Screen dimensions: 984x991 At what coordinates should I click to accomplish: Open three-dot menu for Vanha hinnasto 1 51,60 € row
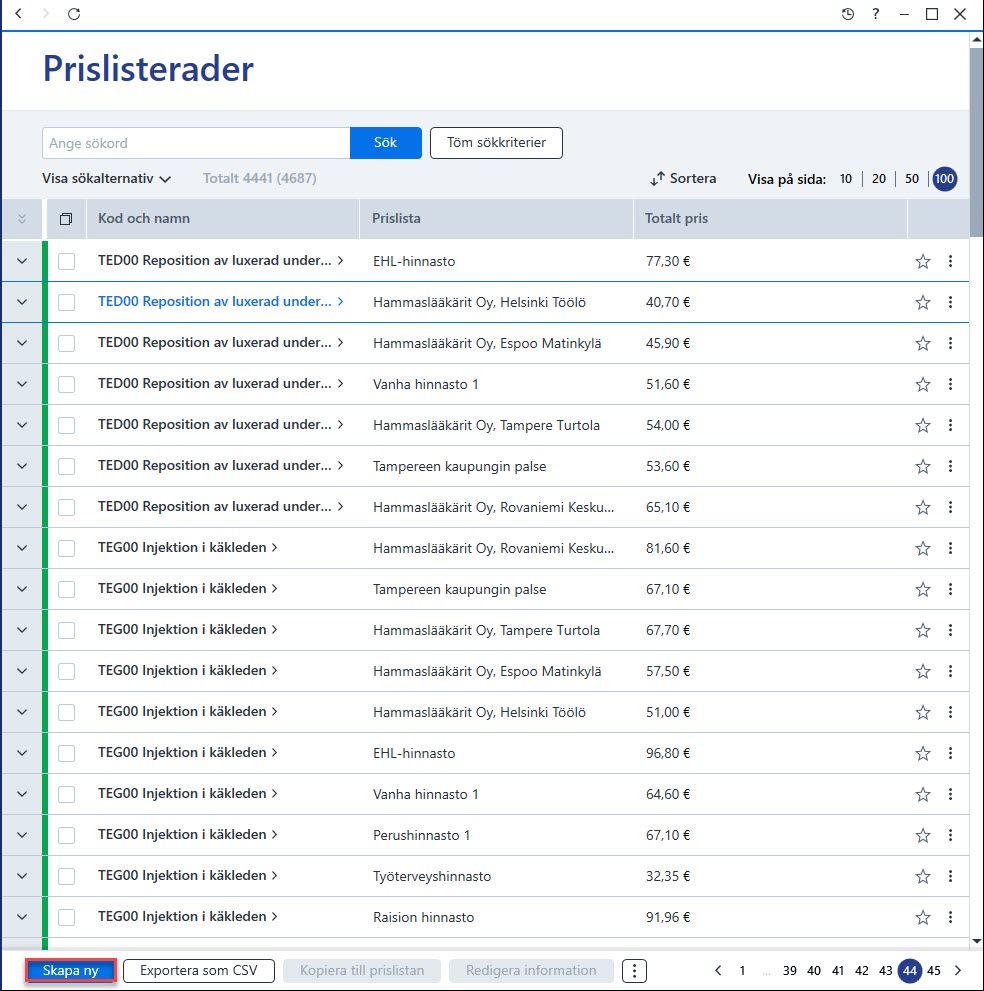click(950, 384)
